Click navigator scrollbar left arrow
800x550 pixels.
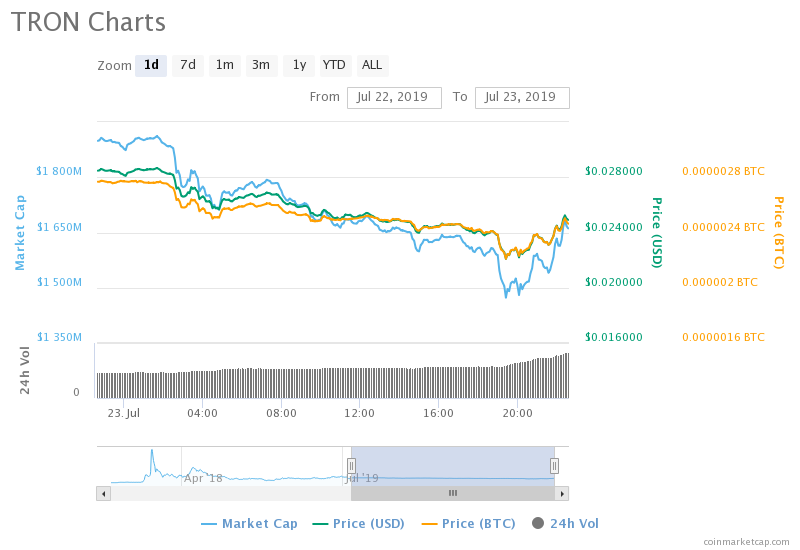[x=103, y=493]
